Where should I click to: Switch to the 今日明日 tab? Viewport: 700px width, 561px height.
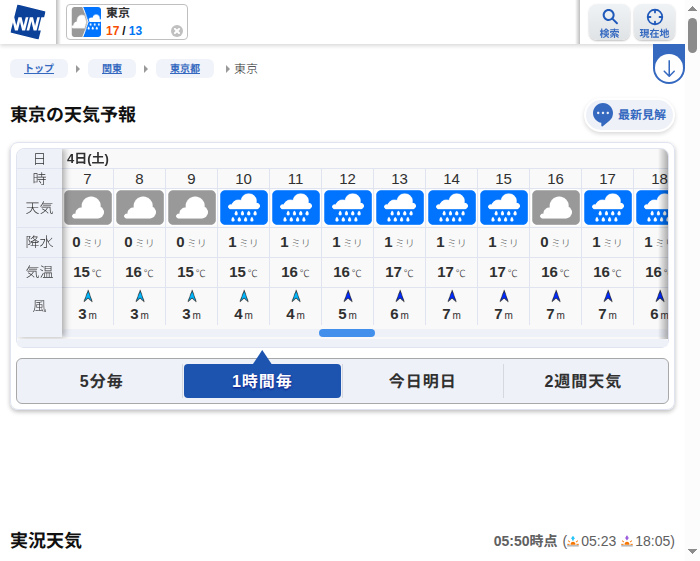click(422, 381)
